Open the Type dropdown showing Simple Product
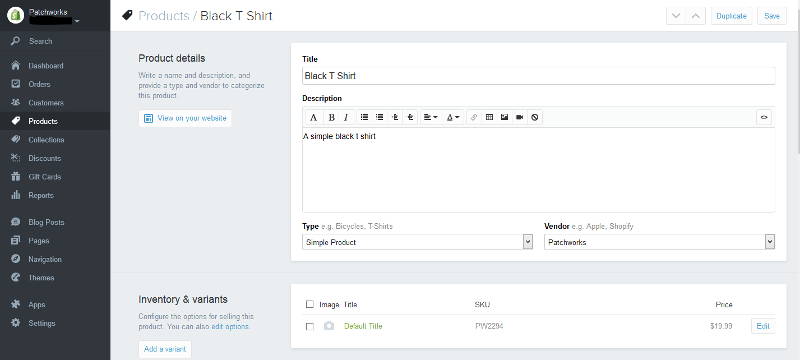 click(x=417, y=242)
